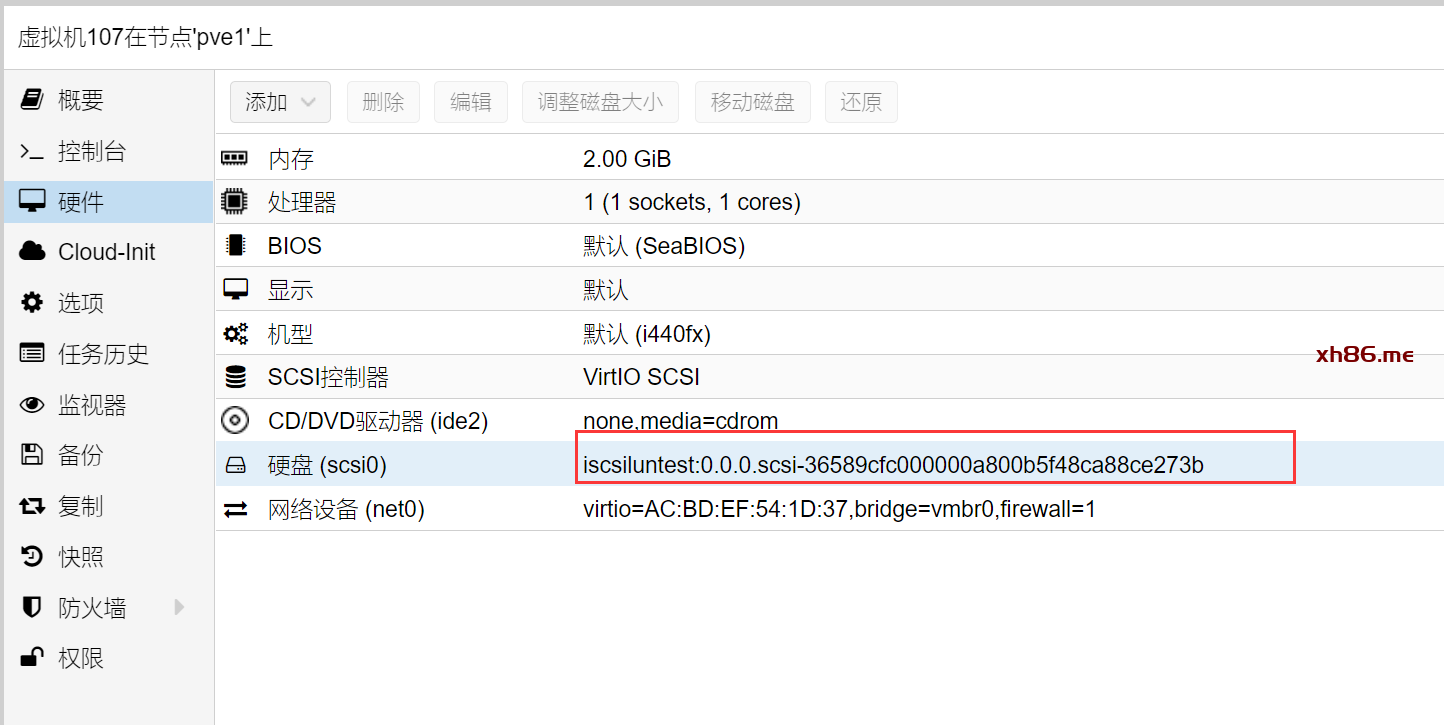Click the history icon beside 快照
This screenshot has width=1444, height=725.
click(x=32, y=556)
